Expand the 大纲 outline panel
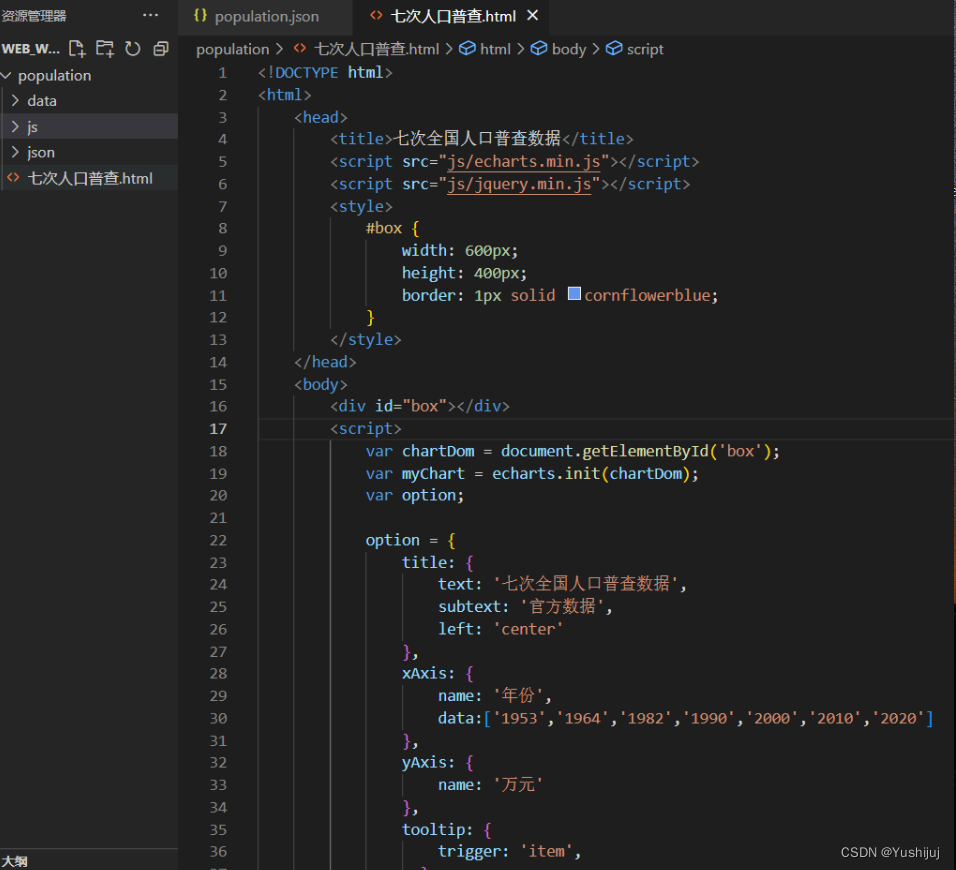The image size is (956, 870). pos(15,861)
